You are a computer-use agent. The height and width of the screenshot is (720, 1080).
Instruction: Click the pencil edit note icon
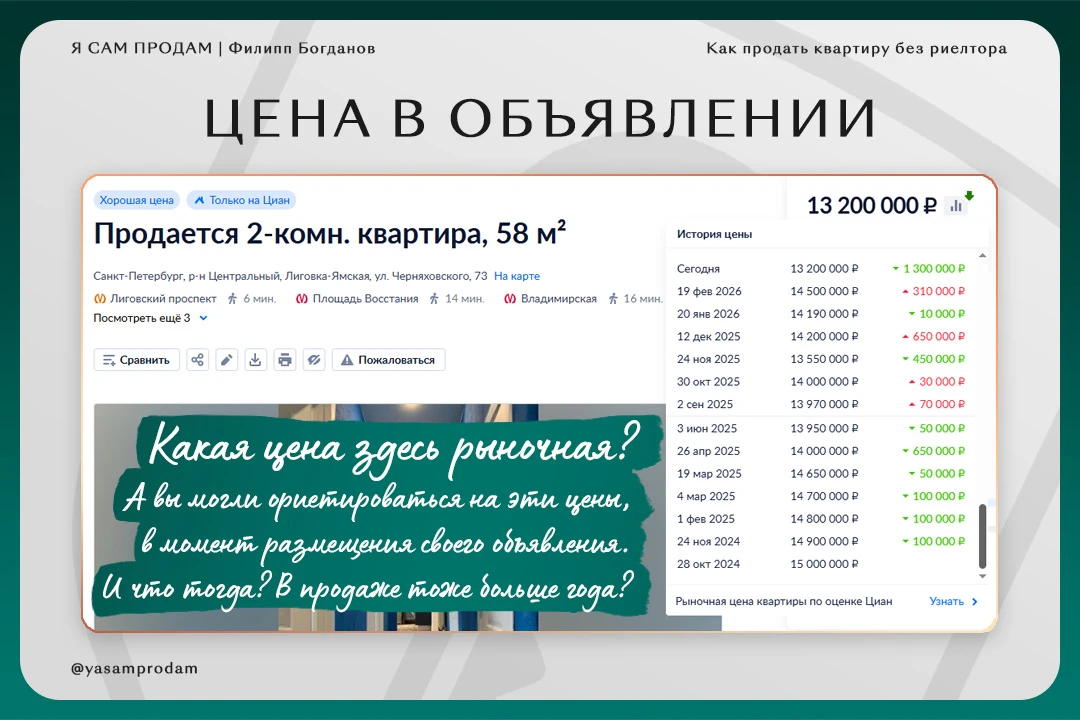tap(227, 360)
